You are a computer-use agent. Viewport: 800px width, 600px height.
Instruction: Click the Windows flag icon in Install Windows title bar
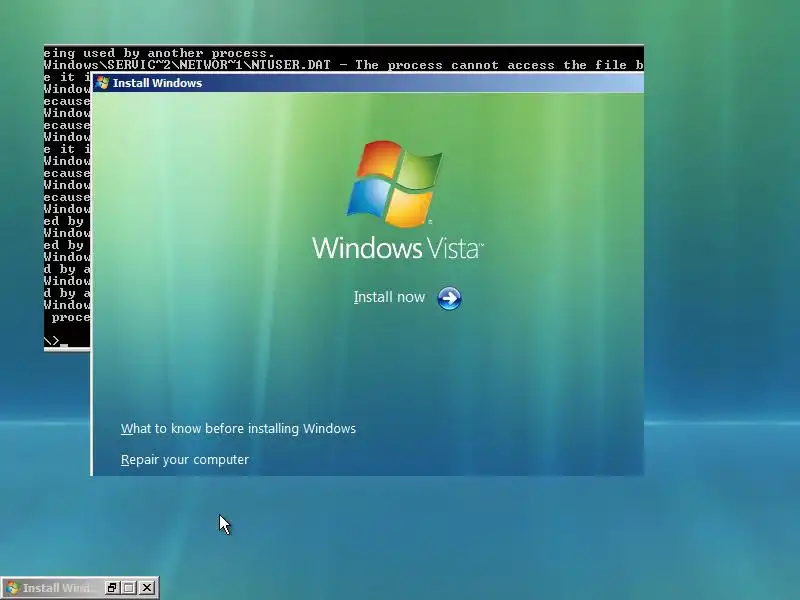tap(103, 83)
